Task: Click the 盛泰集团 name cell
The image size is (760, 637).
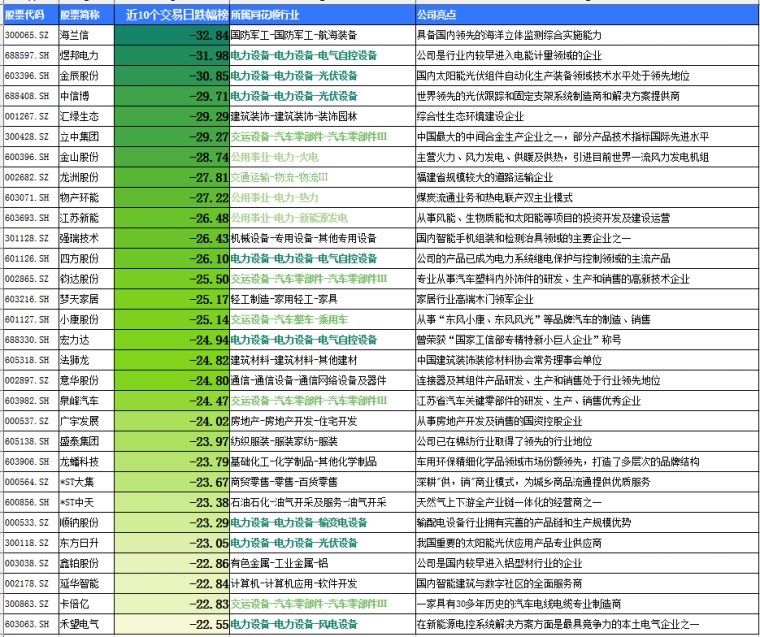Action: tap(86, 442)
